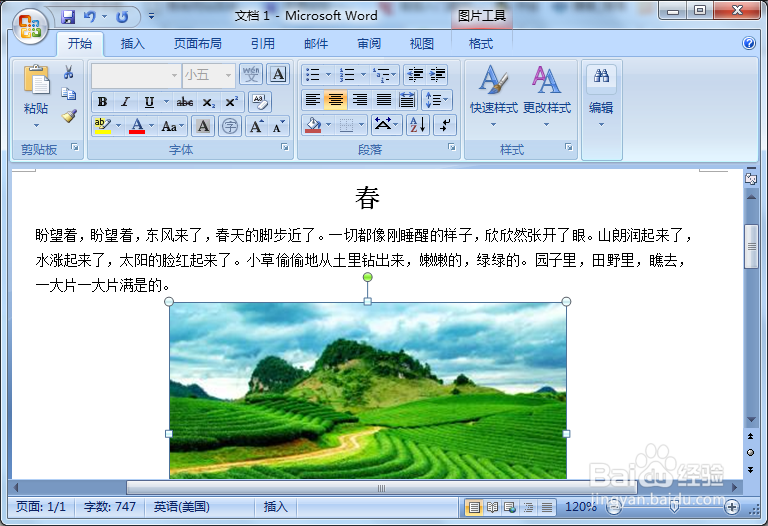
Task: Open numbered list dropdown
Action: [363, 74]
